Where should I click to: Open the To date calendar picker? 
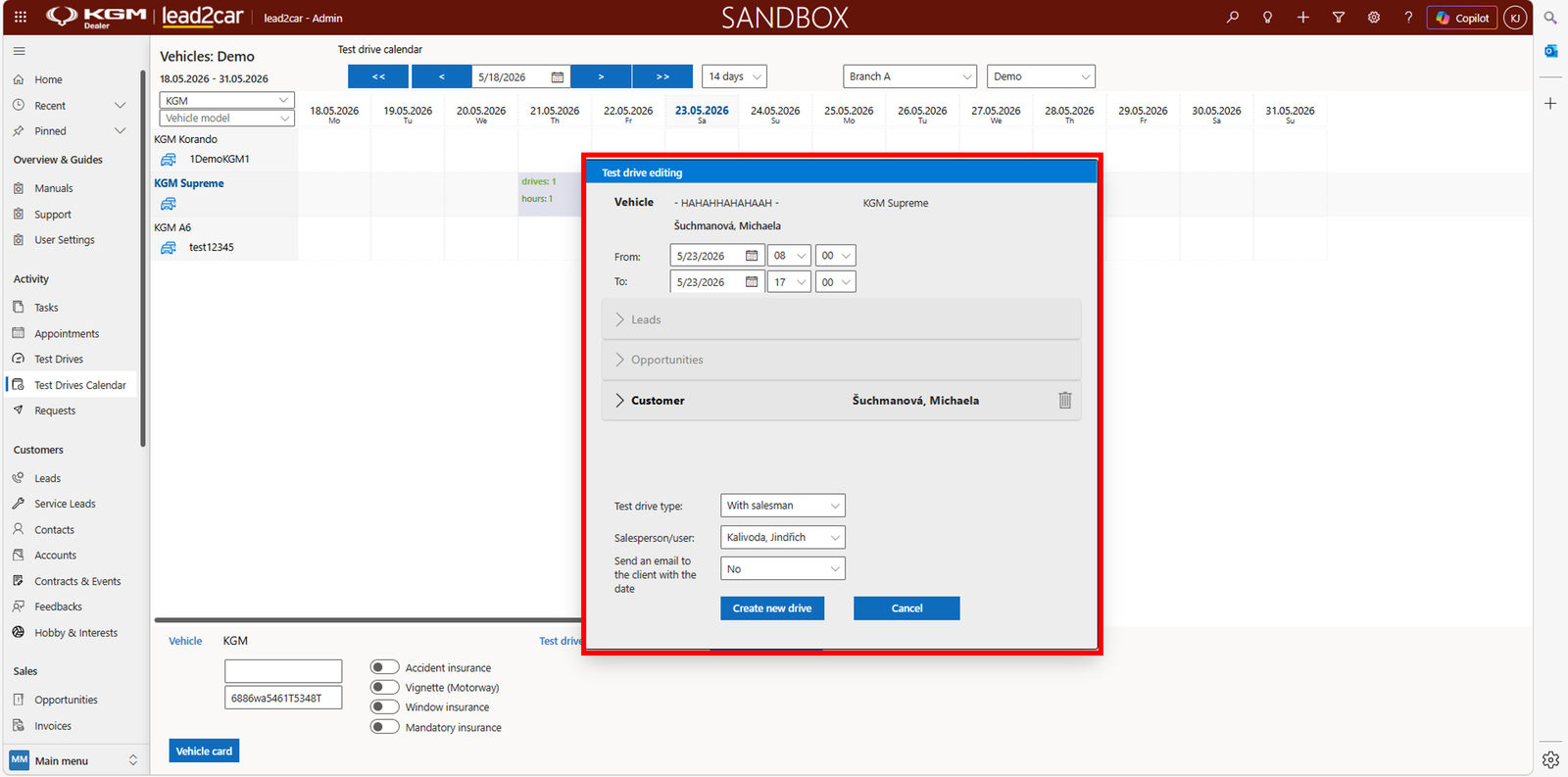tap(752, 281)
